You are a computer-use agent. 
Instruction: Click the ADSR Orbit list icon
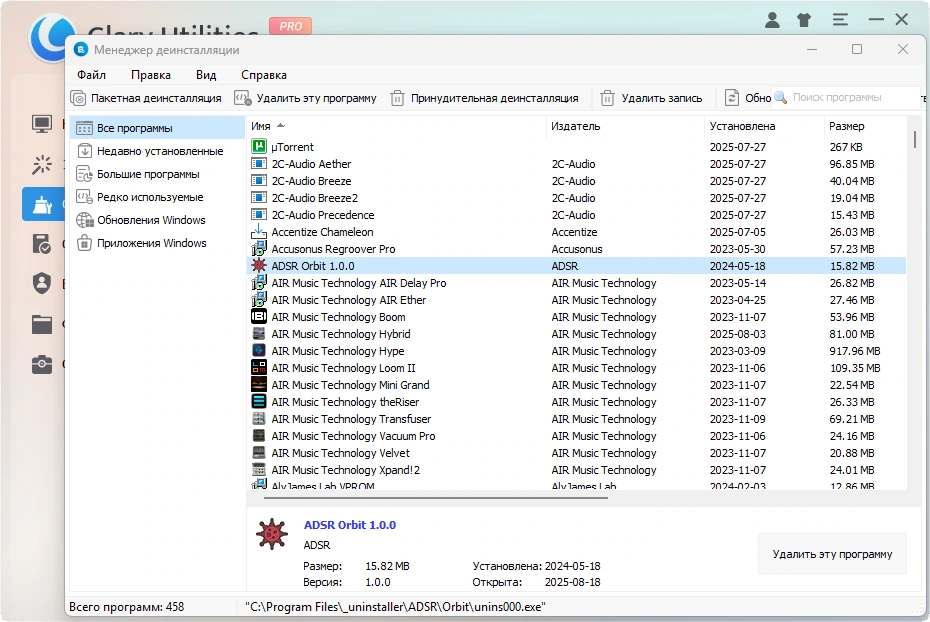[x=259, y=266]
